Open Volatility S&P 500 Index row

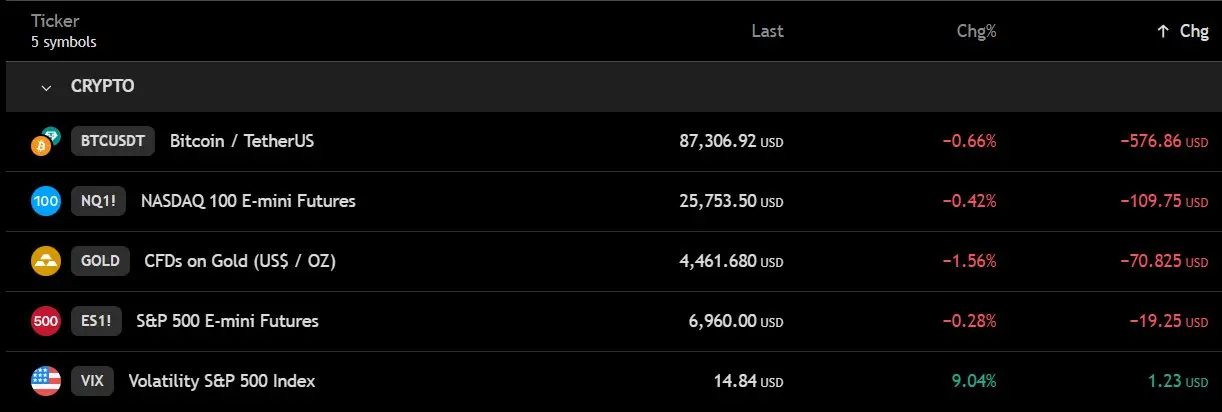point(611,381)
